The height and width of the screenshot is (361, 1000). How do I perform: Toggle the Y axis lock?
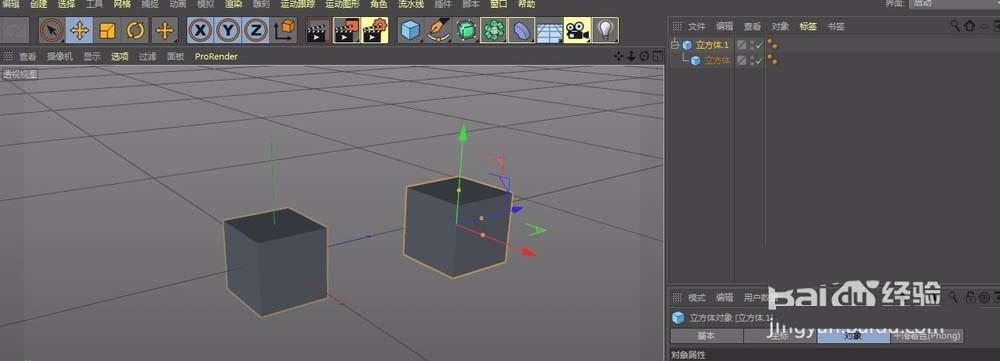(x=228, y=31)
